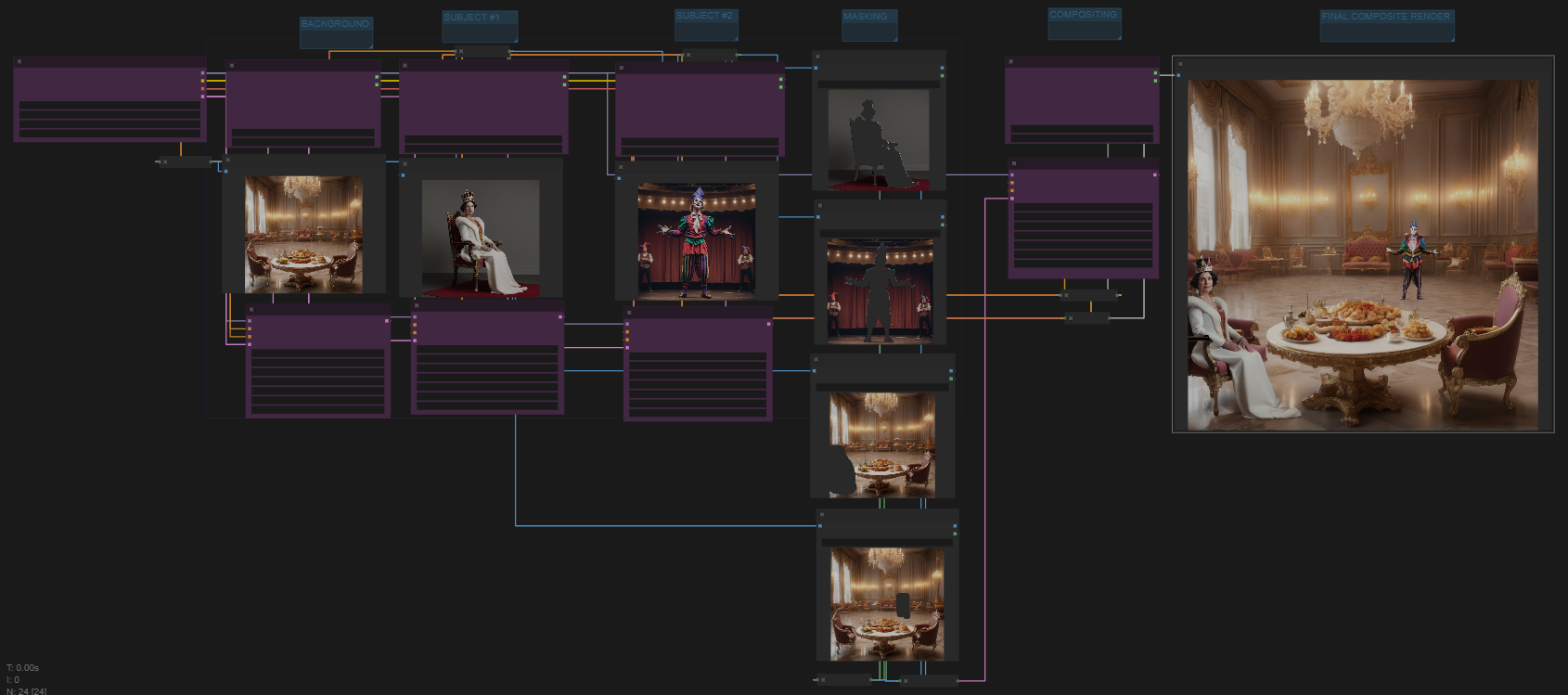Viewport: 1568px width, 695px height.
Task: Click collapse dot on purple node under SUBJECT #1 label
Action: (x=405, y=66)
